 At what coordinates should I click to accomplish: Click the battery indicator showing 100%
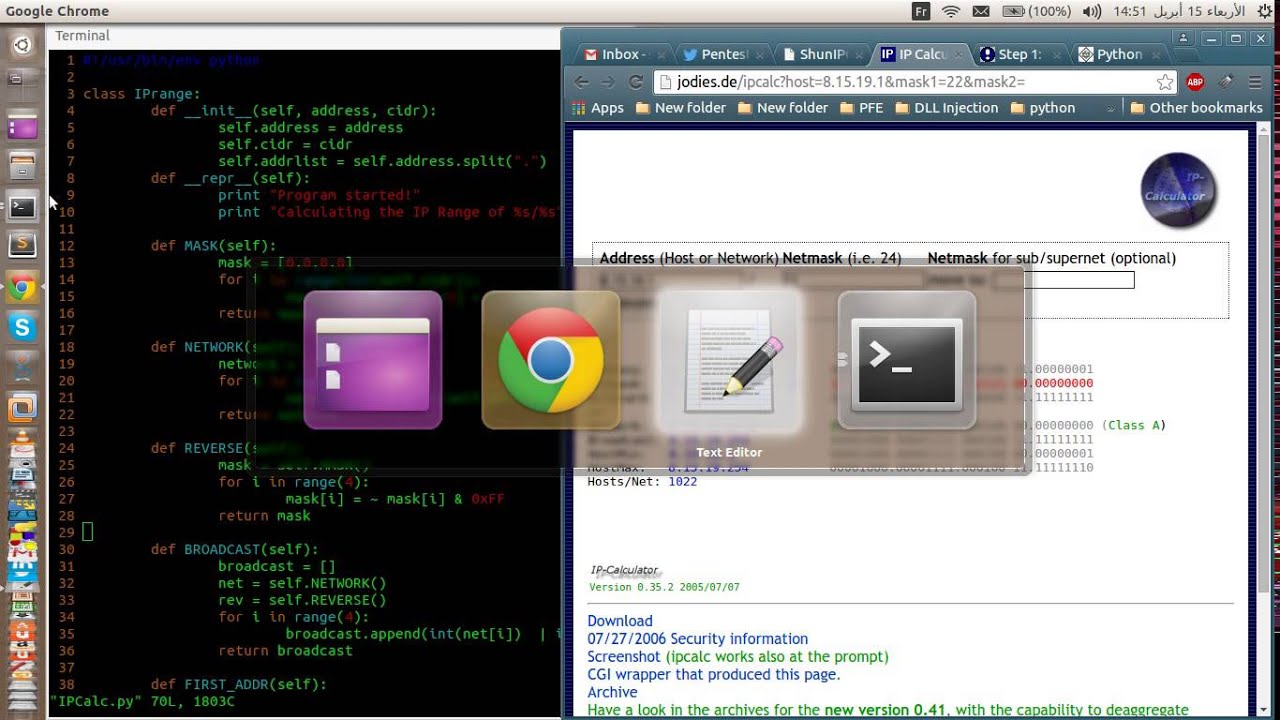[x=1037, y=11]
